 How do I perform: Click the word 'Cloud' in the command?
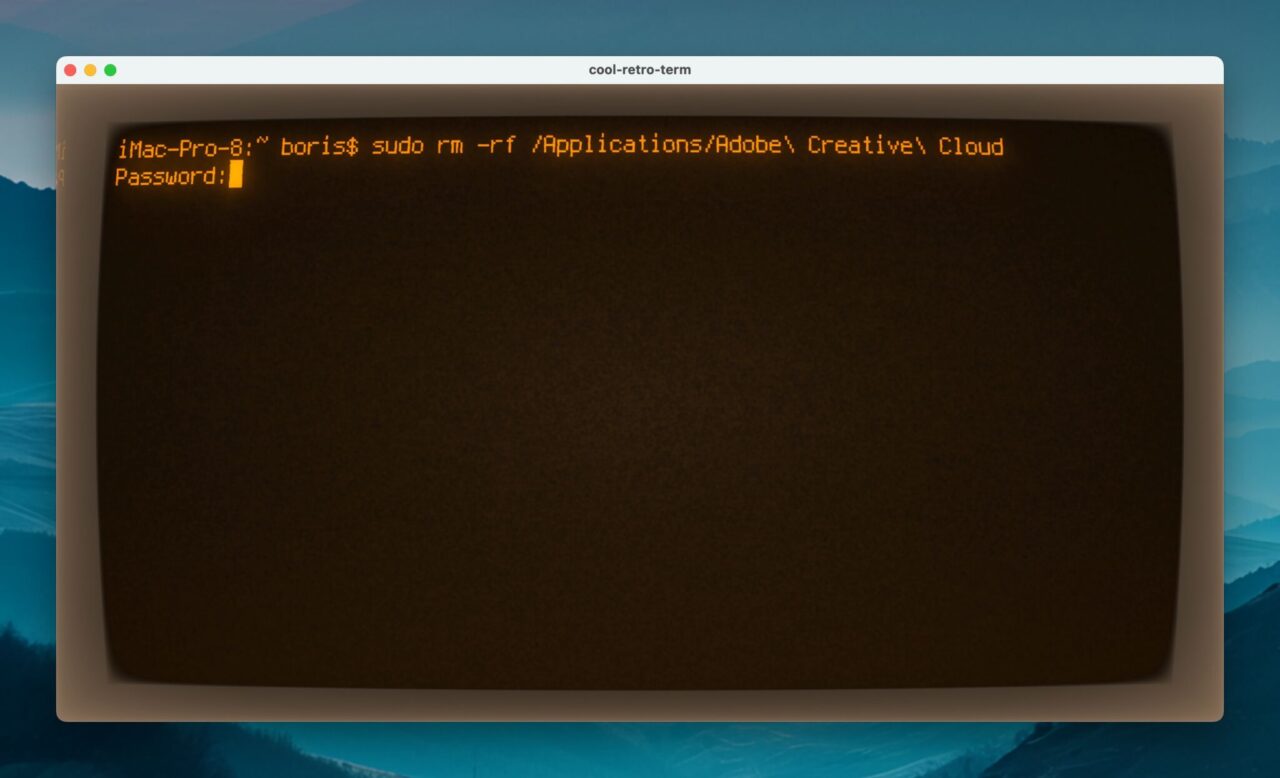click(970, 146)
